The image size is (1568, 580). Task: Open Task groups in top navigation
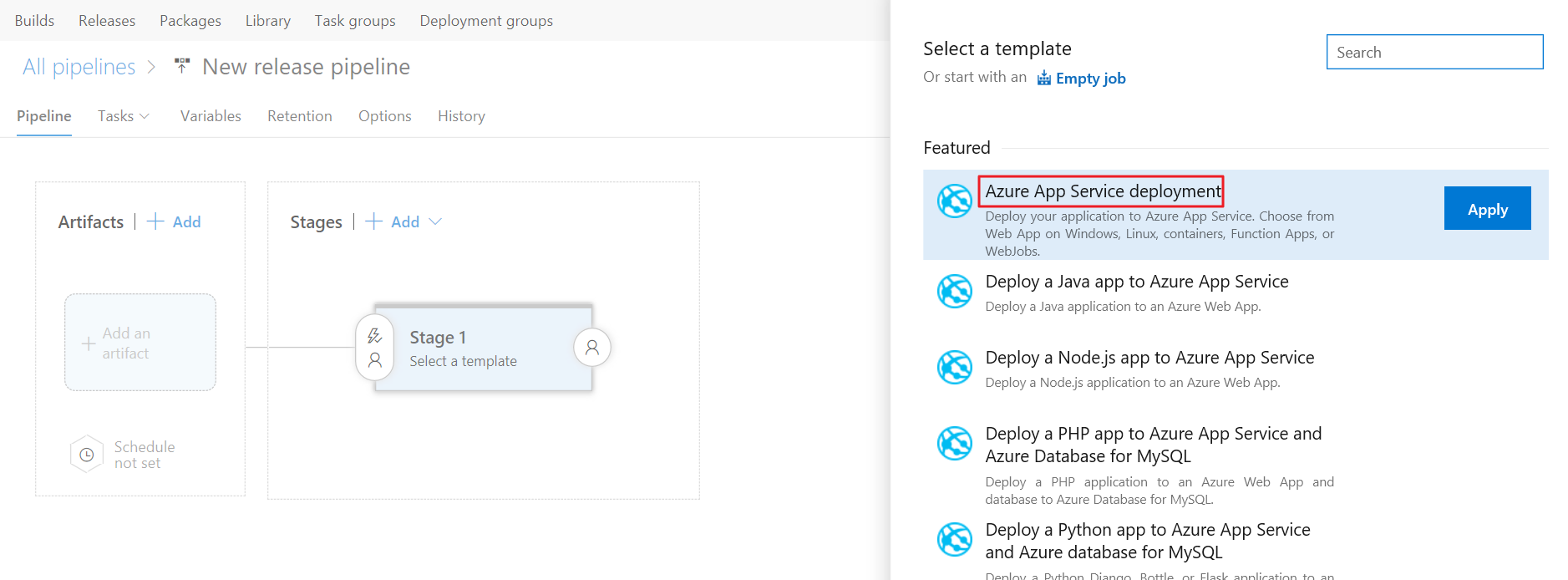coord(355,21)
